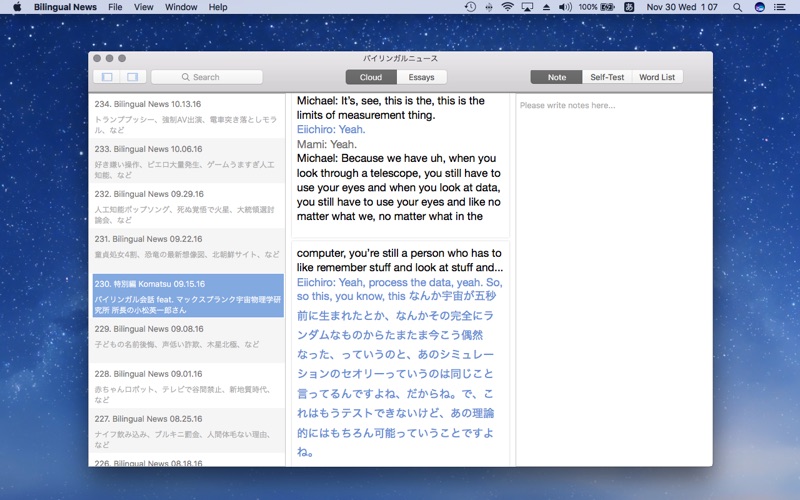Click the AirPlay display icon
Screen dimensions: 800x500
pyautogui.click(x=527, y=7)
